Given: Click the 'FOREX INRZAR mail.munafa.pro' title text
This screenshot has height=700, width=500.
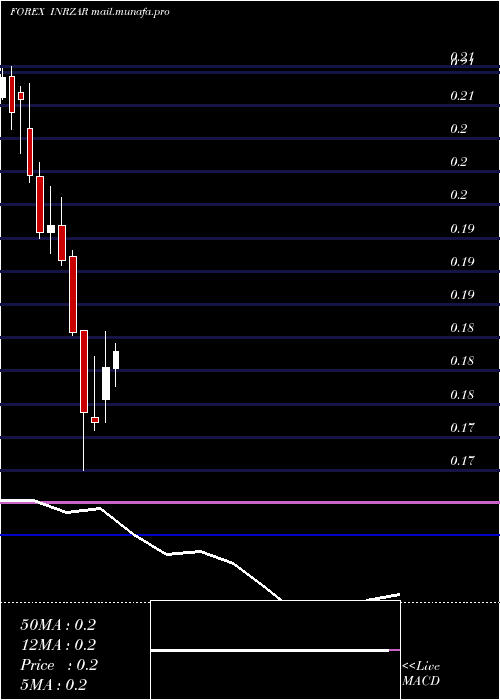Looking at the screenshot, I should [90, 12].
